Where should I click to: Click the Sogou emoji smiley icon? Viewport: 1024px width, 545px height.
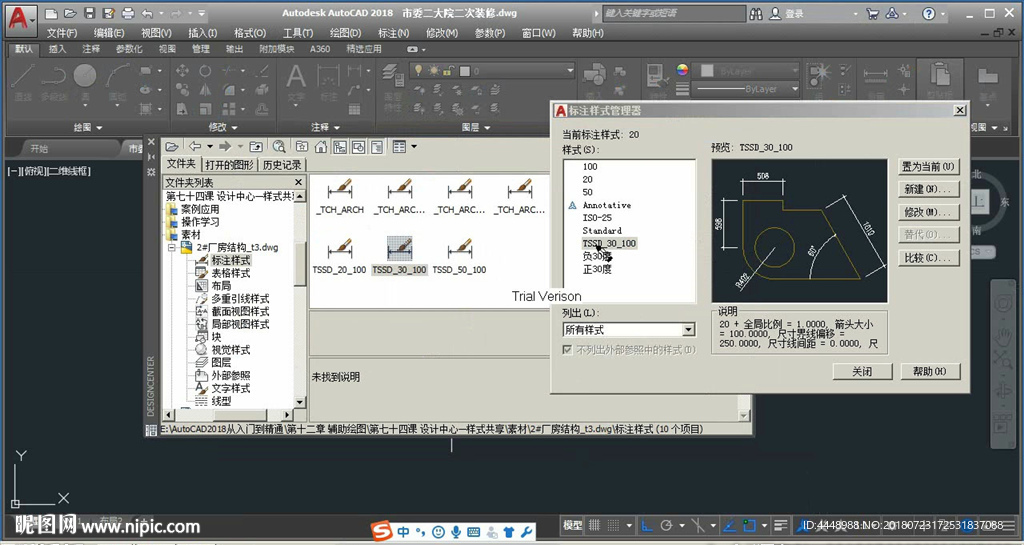[438, 532]
